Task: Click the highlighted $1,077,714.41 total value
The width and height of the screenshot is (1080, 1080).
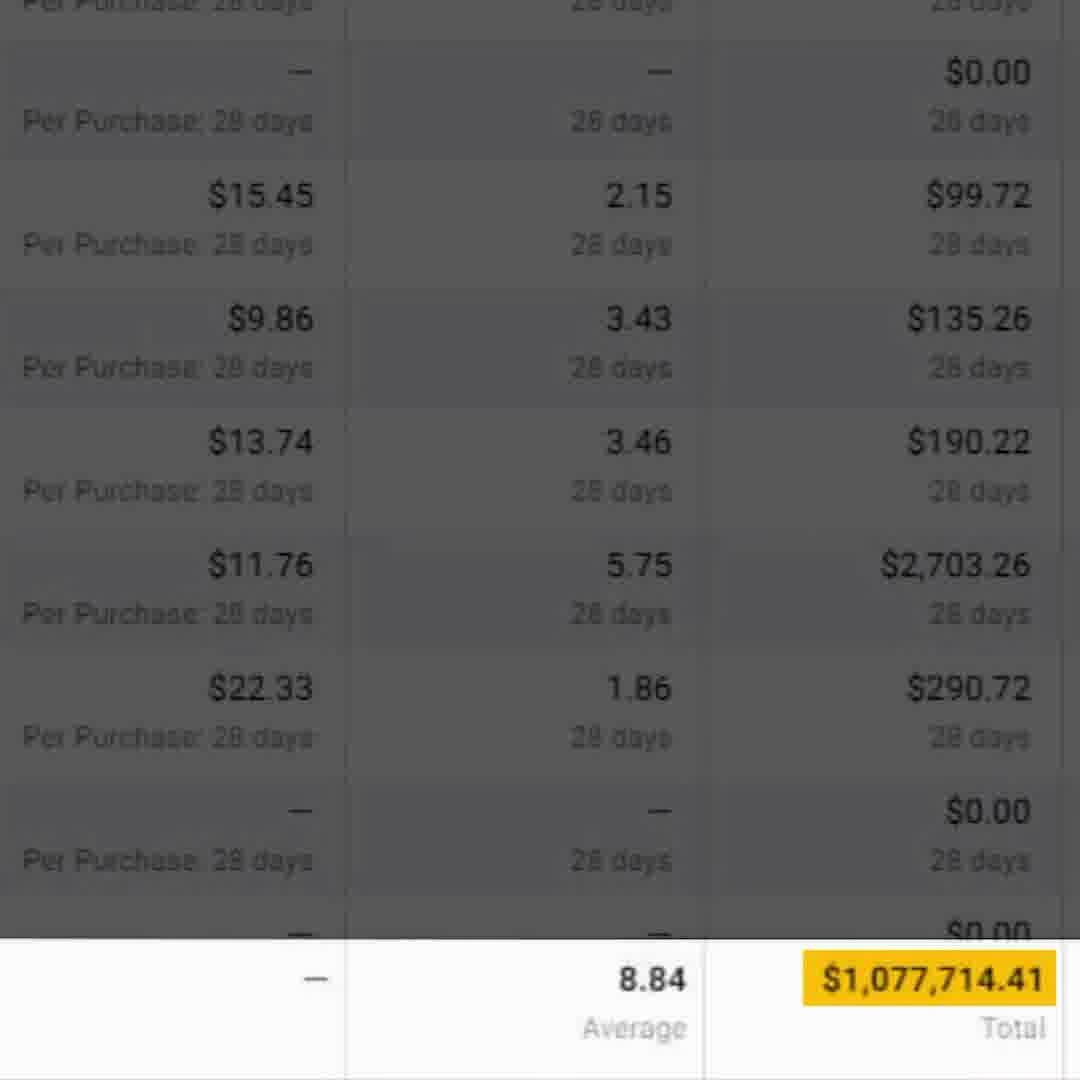Action: tap(930, 979)
